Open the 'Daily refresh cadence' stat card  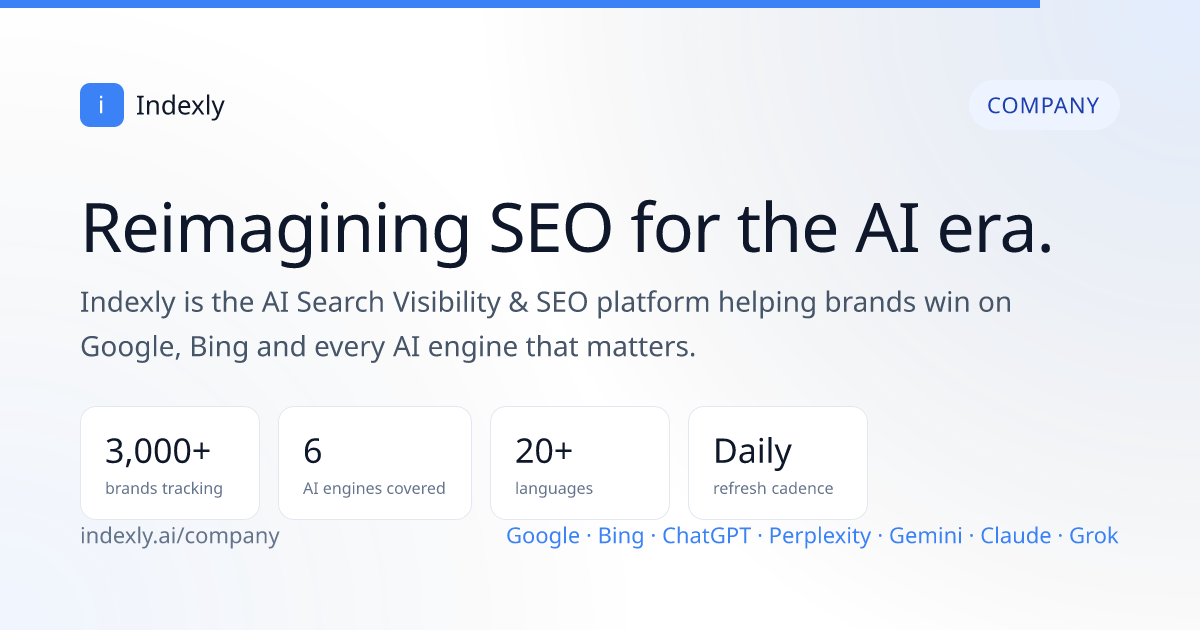coord(778,463)
